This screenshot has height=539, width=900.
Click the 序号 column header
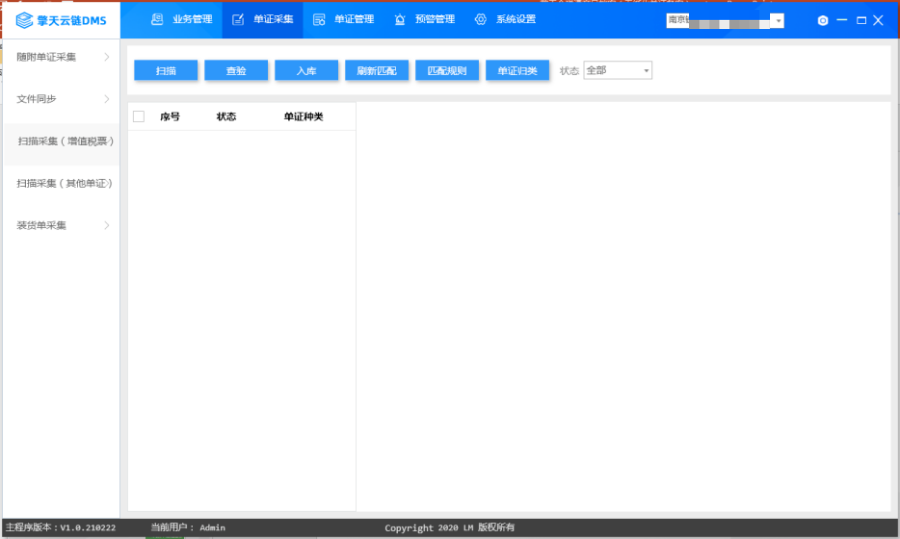(x=170, y=117)
